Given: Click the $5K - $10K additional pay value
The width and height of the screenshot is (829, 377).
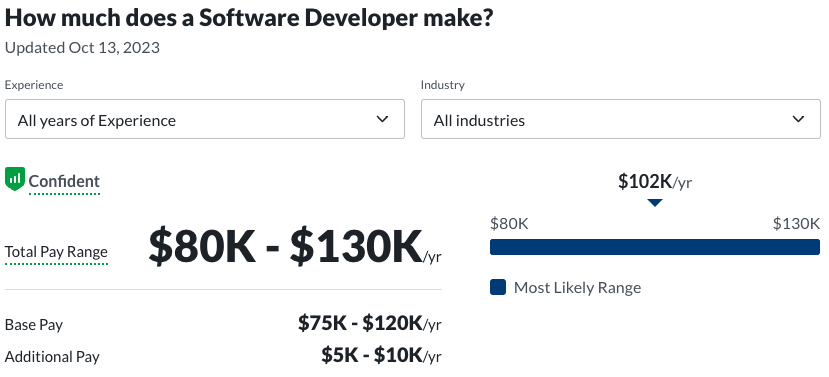Looking at the screenshot, I should [x=381, y=355].
